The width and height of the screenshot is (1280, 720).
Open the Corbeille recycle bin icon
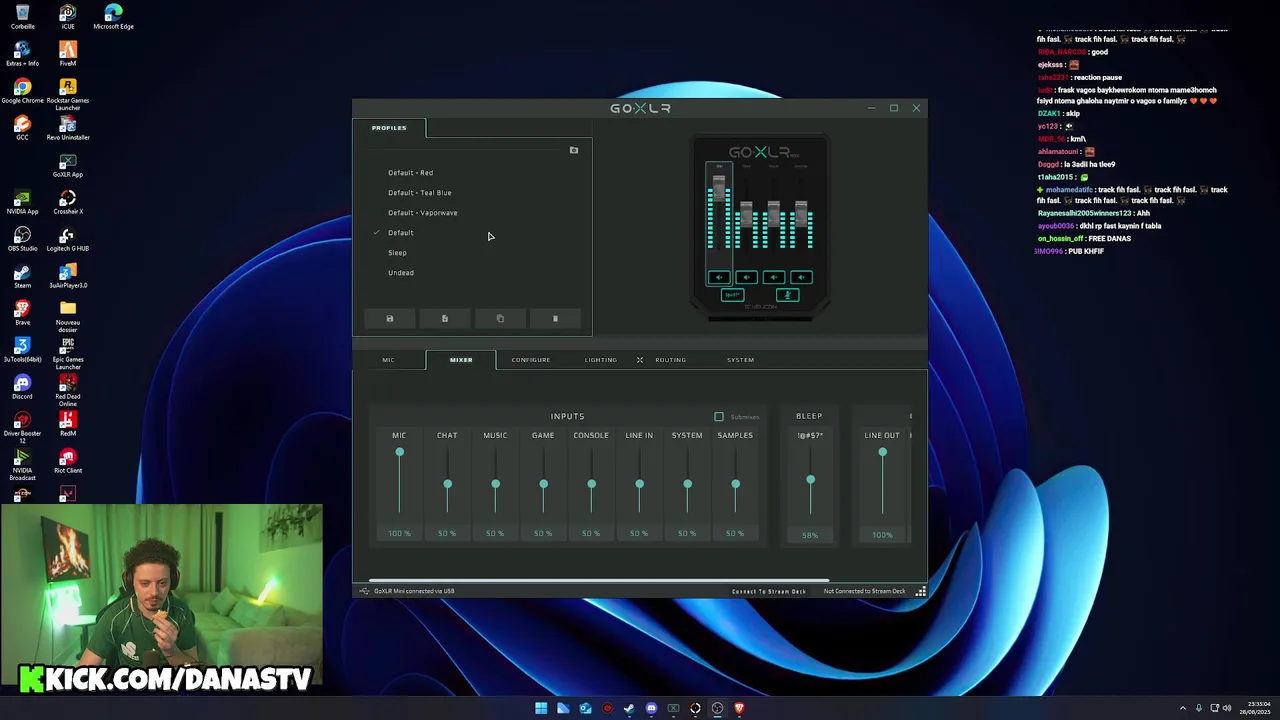click(x=22, y=16)
